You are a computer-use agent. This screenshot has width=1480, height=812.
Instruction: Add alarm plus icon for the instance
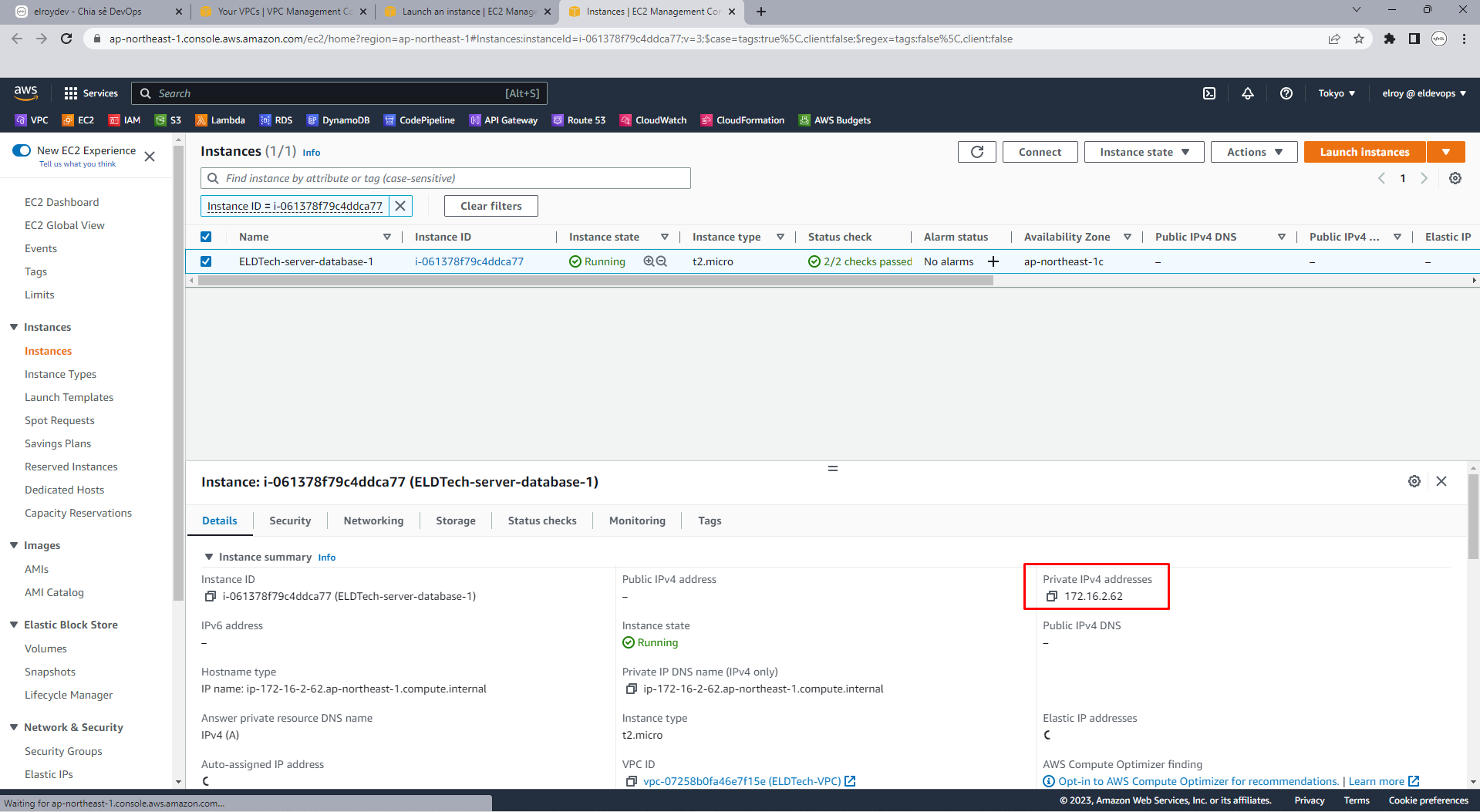[993, 261]
